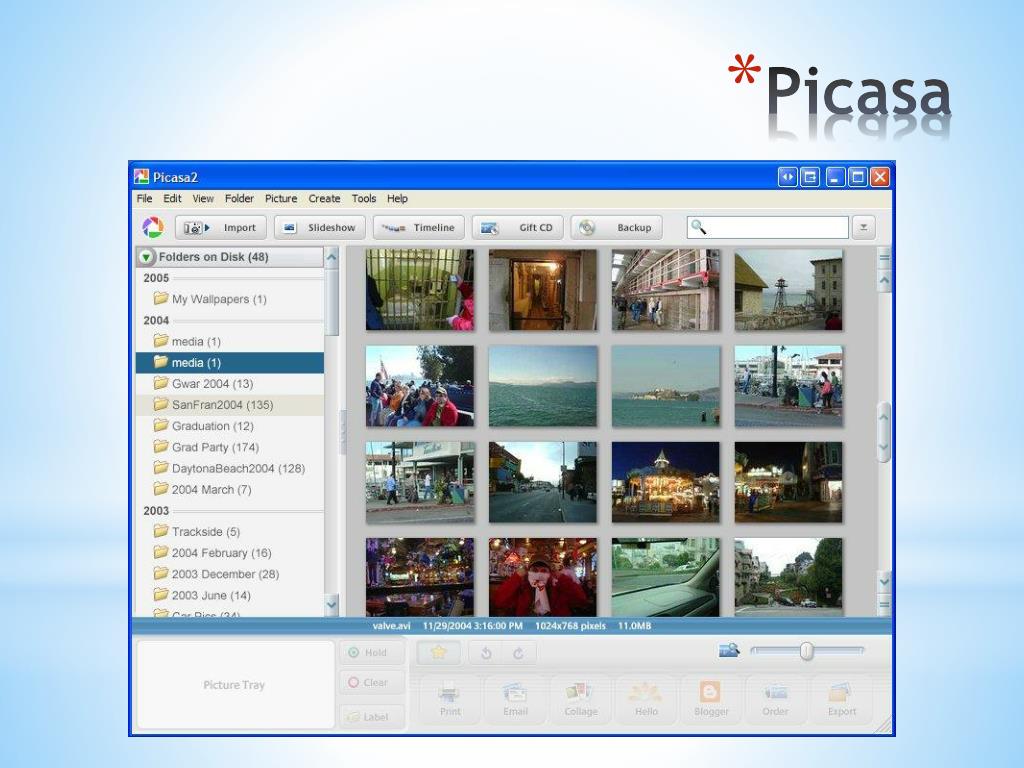This screenshot has width=1024, height=768.
Task: Click the Email icon
Action: [515, 699]
